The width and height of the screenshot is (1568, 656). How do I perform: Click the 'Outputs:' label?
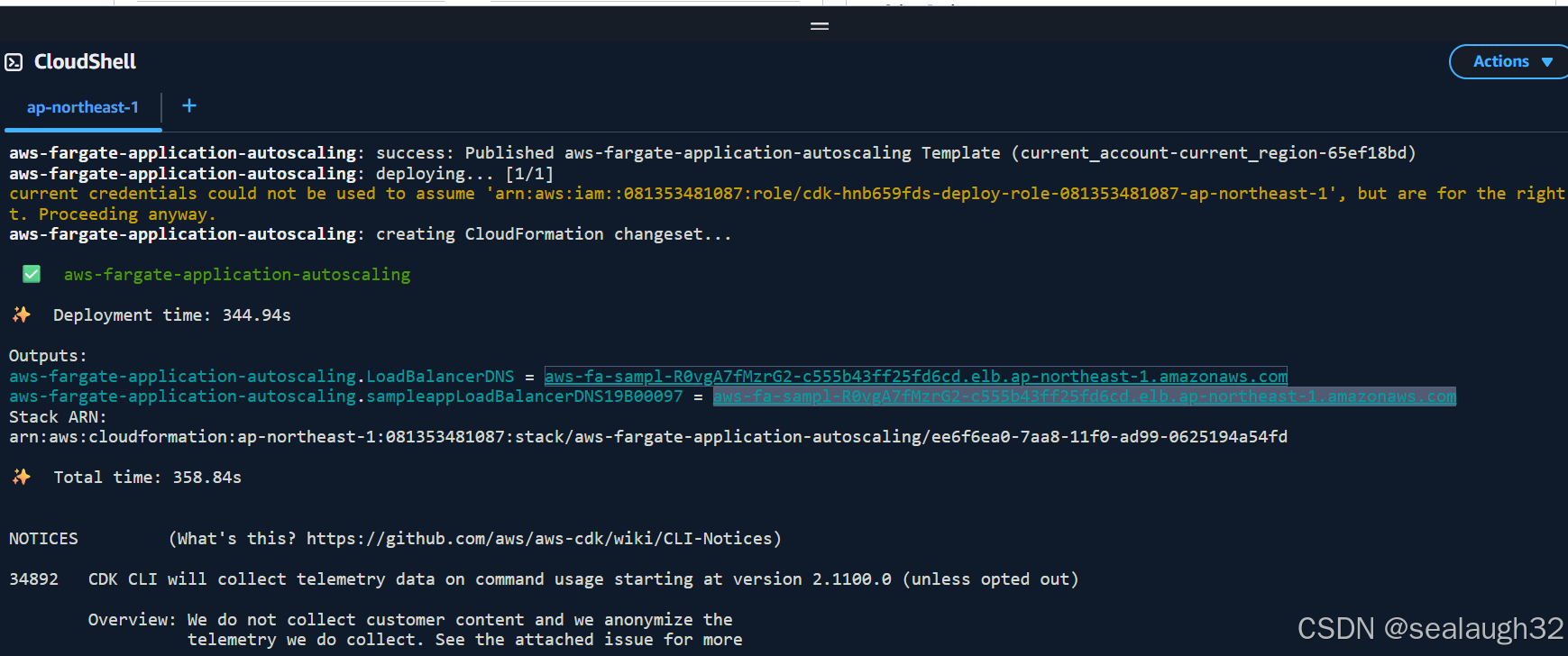pos(48,356)
